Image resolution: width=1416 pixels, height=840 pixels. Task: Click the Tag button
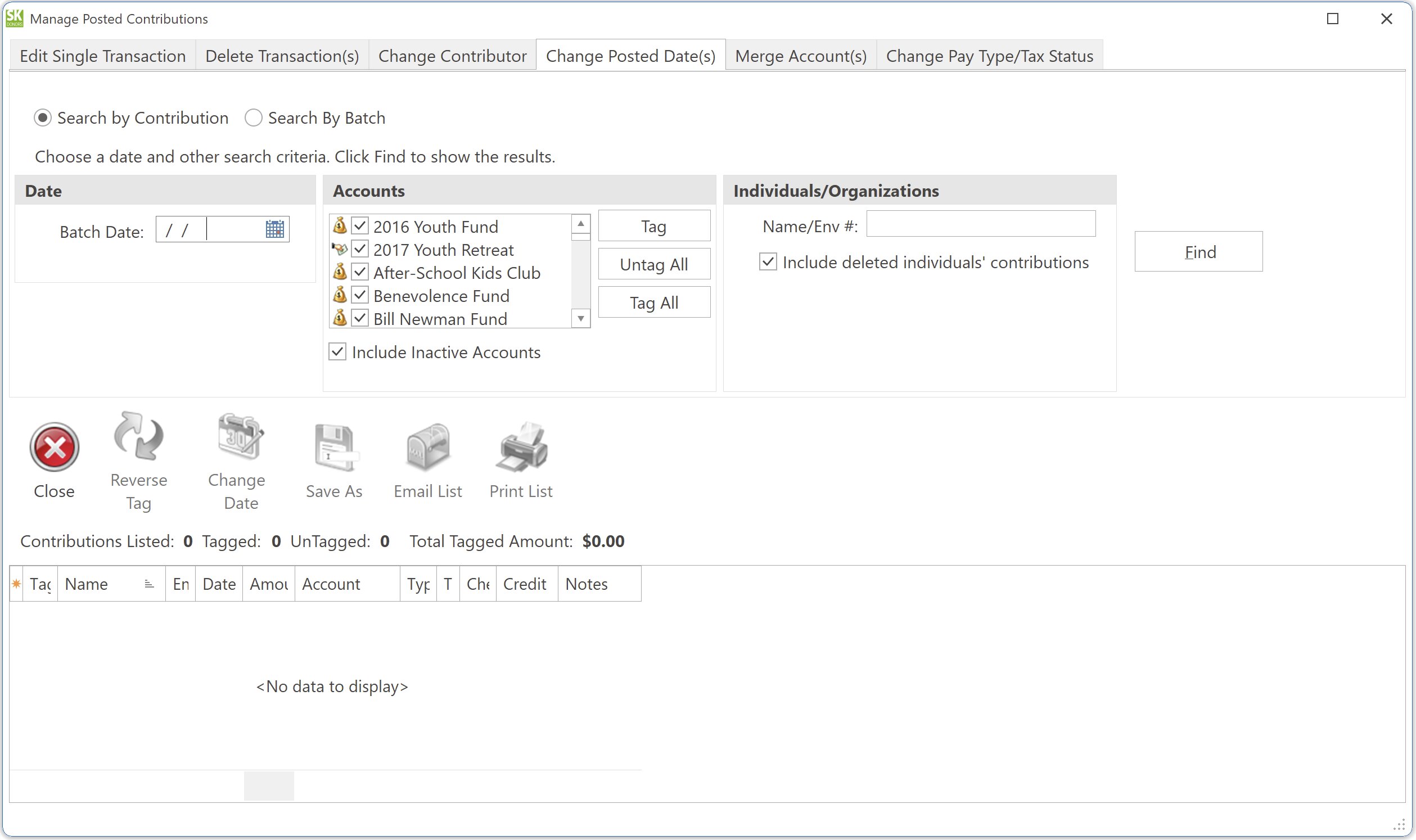[654, 226]
